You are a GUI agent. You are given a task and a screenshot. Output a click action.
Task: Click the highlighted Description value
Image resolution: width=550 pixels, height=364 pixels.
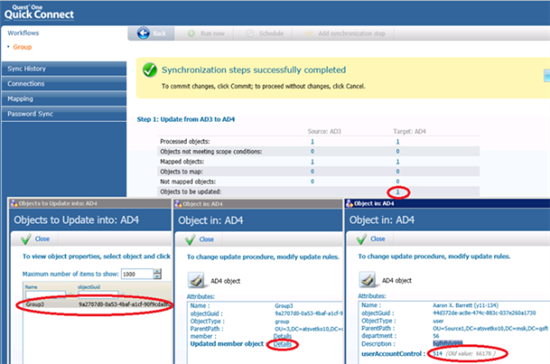coord(448,343)
